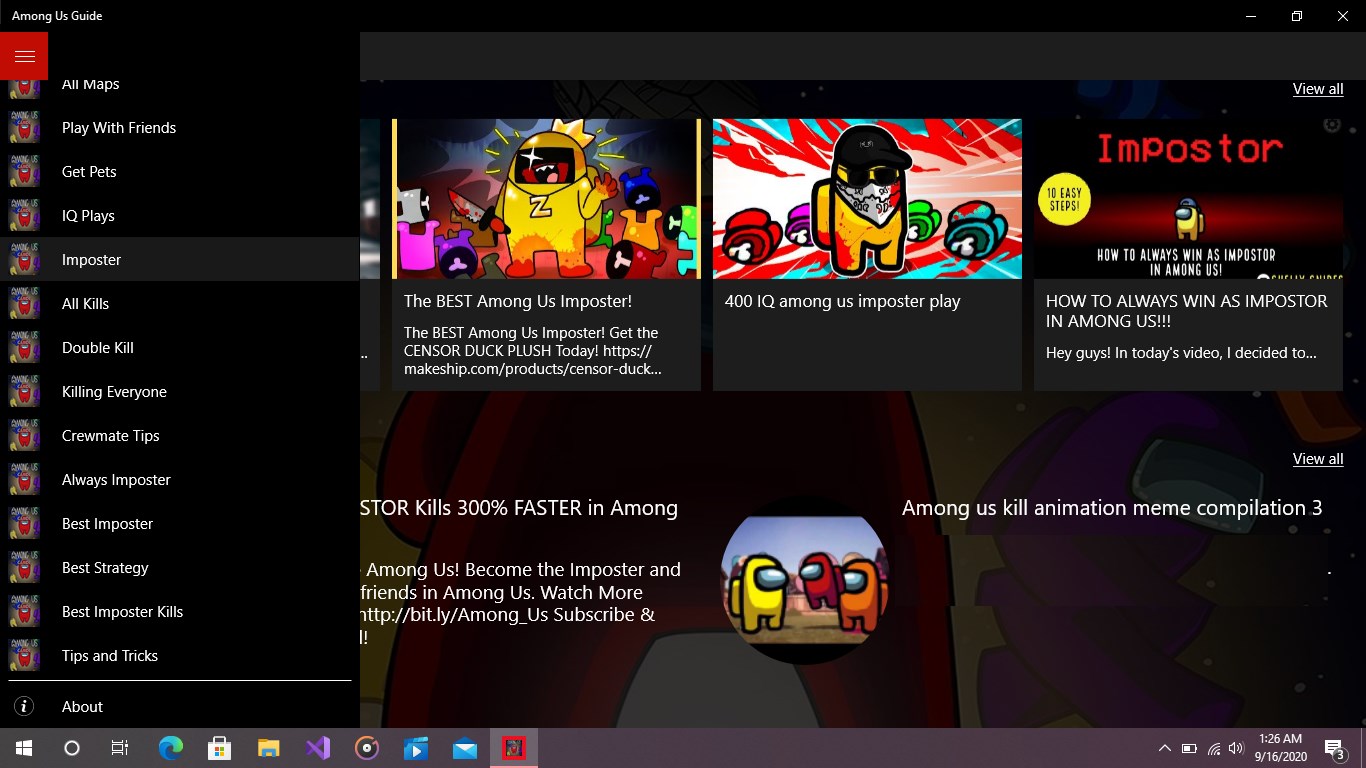Viewport: 1366px width, 768px height.
Task: Click the icon next to Best Imposter
Action: pyautogui.click(x=24, y=524)
